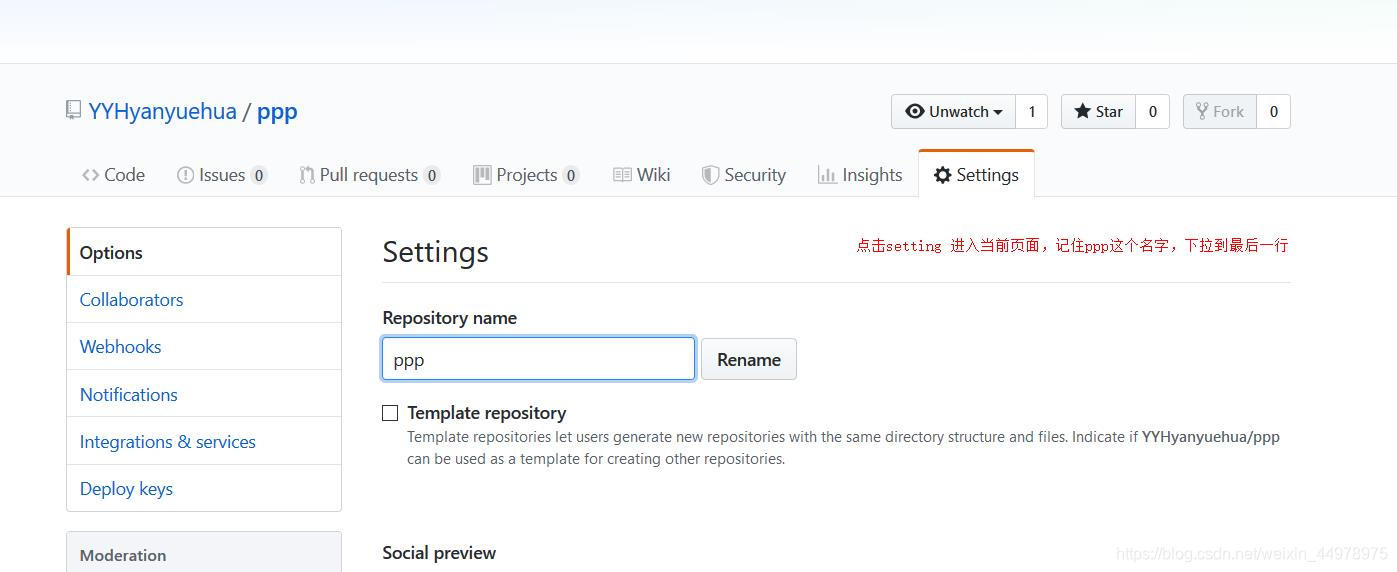Open Integrations & services in the sidebar
The width and height of the screenshot is (1397, 572).
204,441
